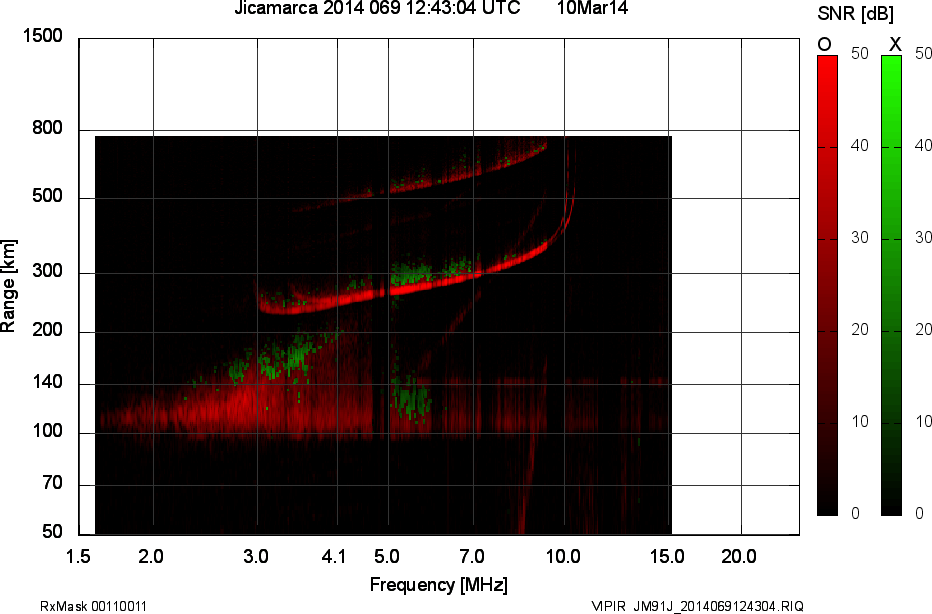Click the Range [km] axis label
The image size is (932, 614).
coord(8,285)
